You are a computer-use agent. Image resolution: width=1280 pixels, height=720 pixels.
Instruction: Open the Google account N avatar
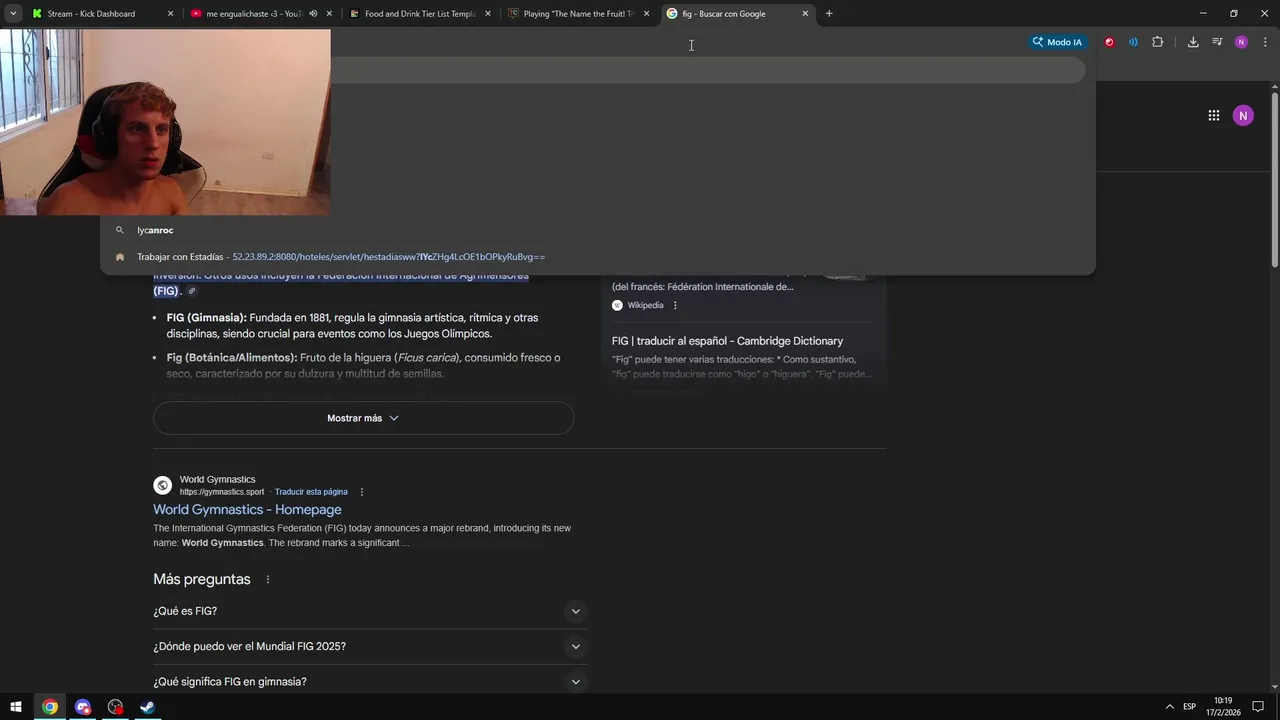point(1243,116)
